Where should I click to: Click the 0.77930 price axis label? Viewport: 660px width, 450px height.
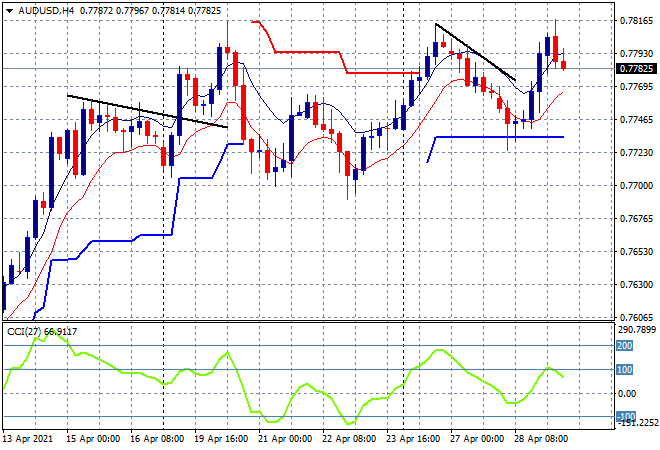[x=636, y=53]
